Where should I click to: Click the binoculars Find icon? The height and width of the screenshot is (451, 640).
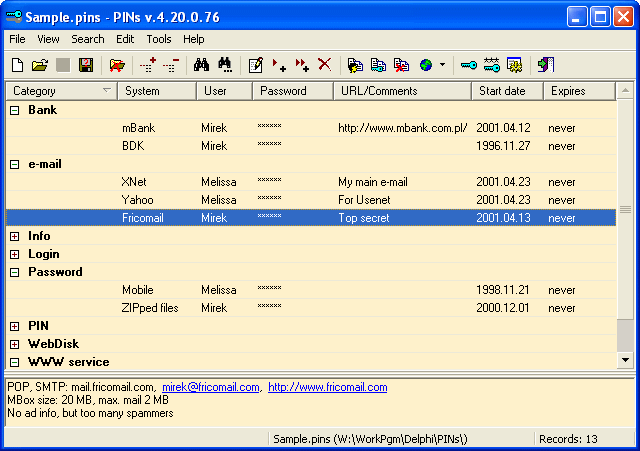pyautogui.click(x=201, y=65)
